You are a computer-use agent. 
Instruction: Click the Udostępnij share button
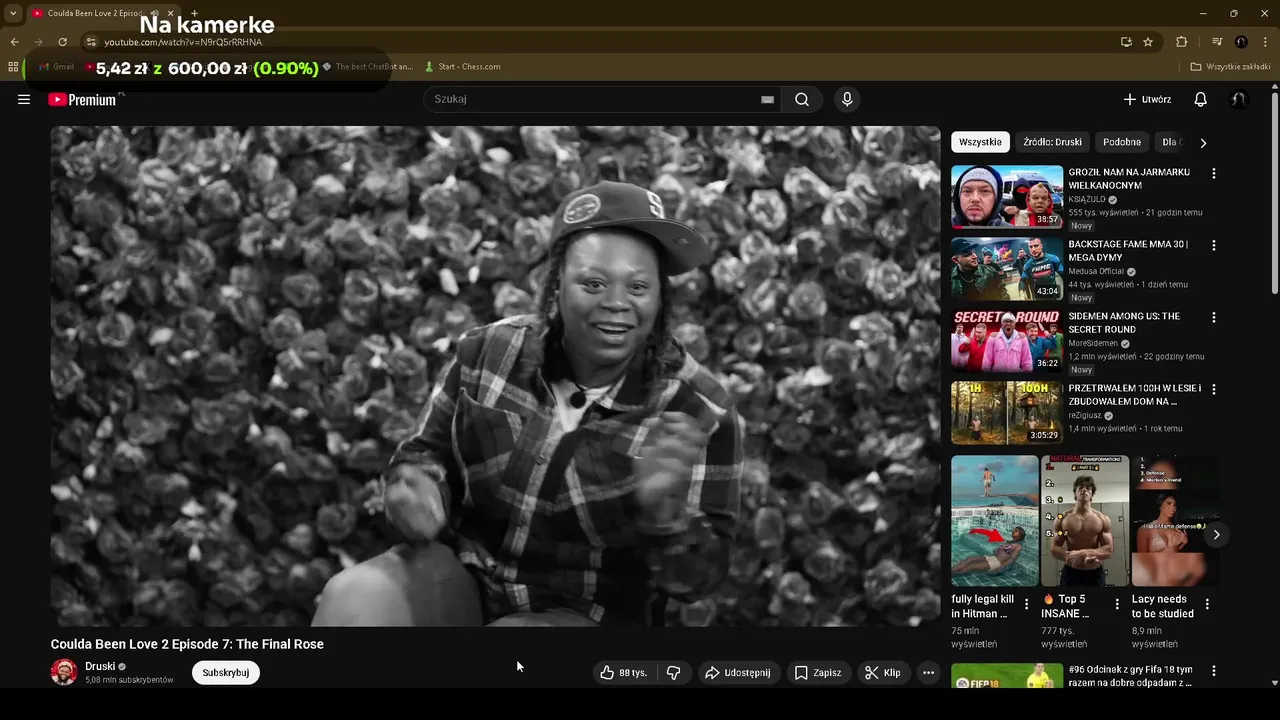click(738, 673)
